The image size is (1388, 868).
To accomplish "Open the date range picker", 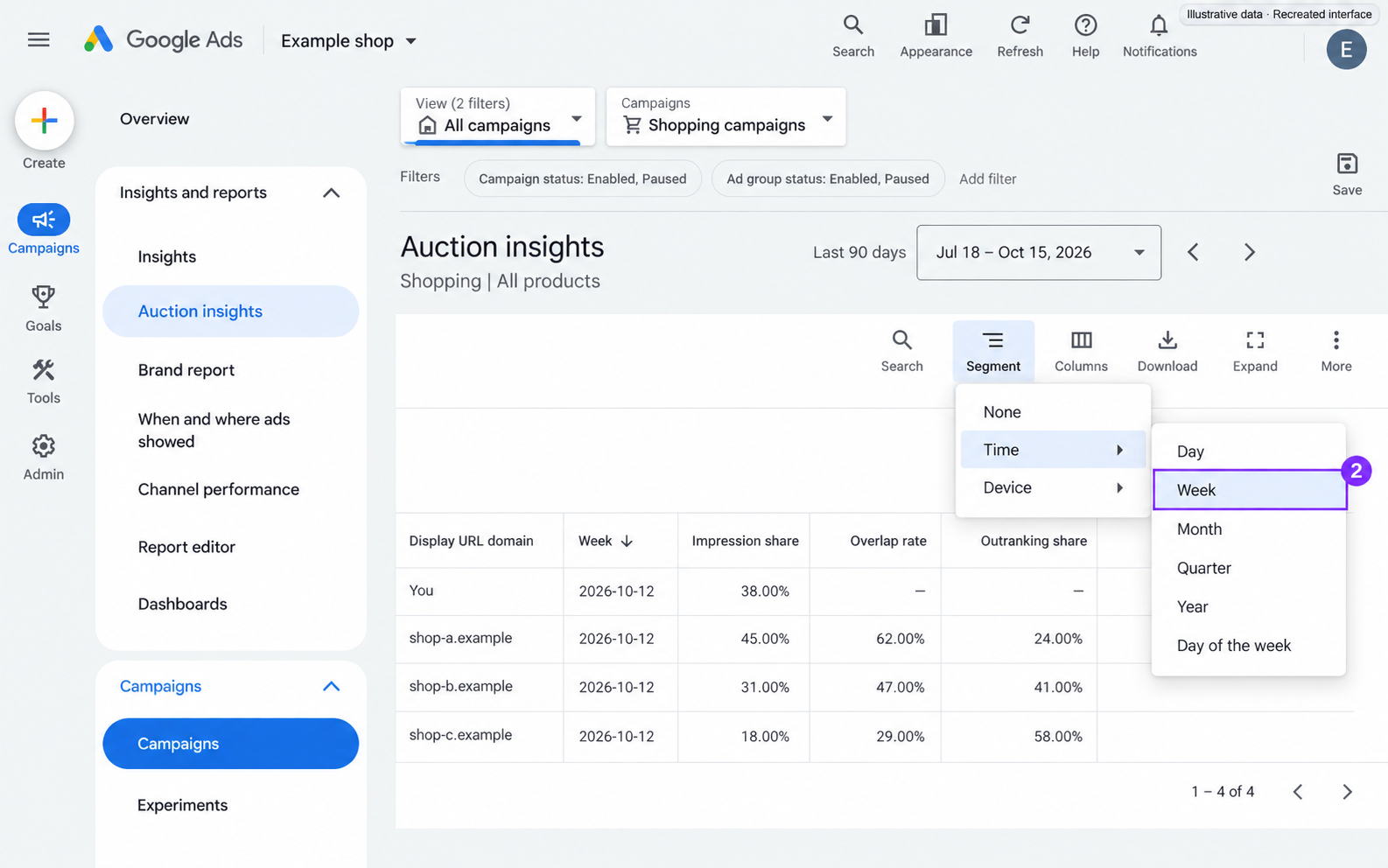I will [x=1039, y=252].
